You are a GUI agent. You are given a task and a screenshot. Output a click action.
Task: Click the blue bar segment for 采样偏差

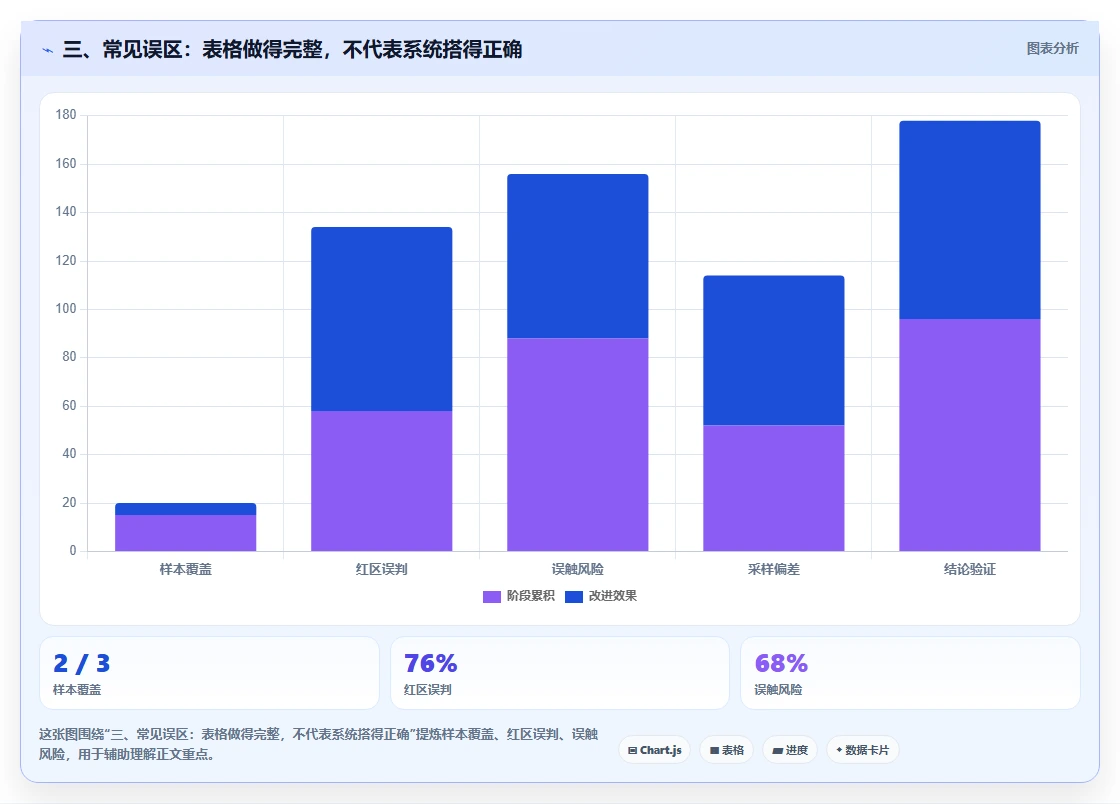click(774, 350)
